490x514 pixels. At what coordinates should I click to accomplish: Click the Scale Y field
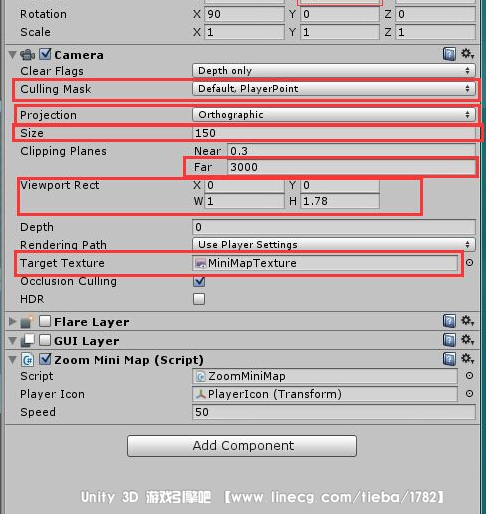[x=340, y=32]
